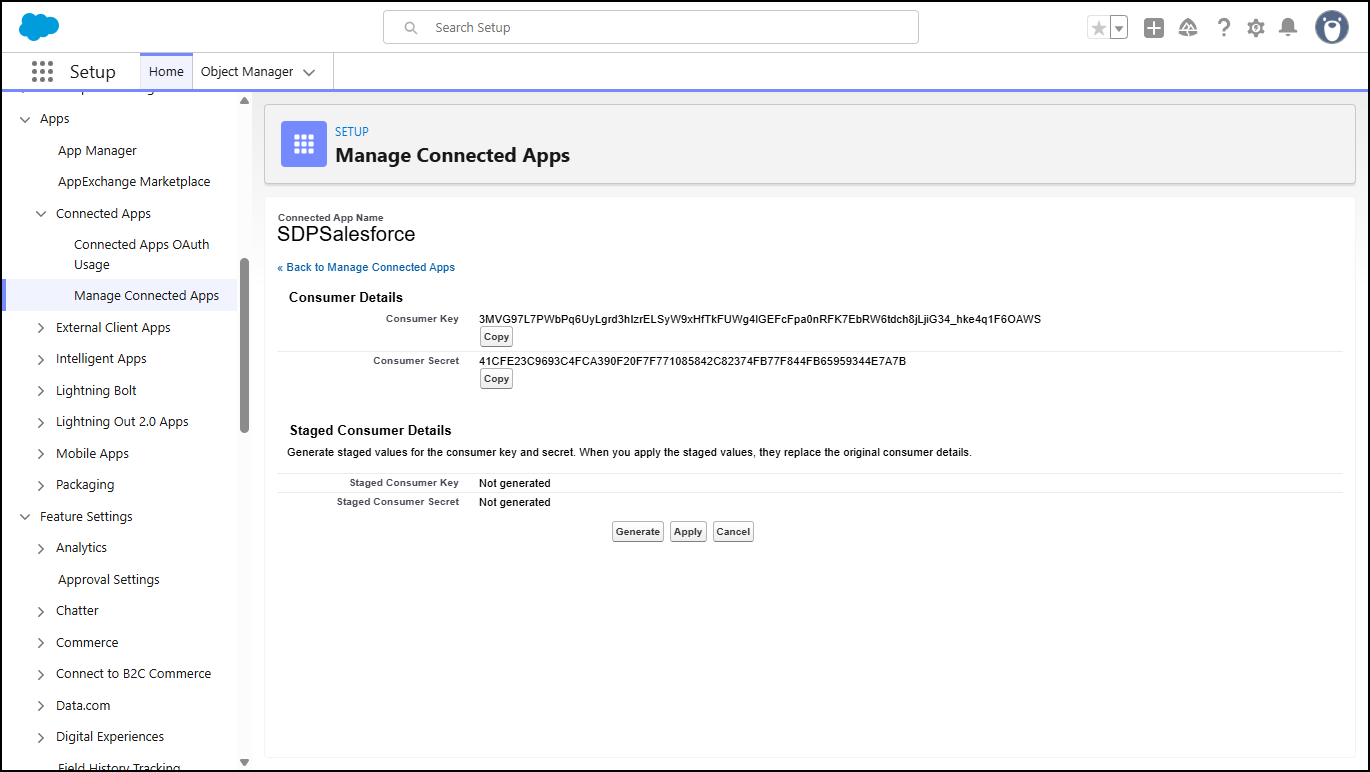Open the Help question mark icon
The height and width of the screenshot is (772, 1370).
pos(1223,28)
